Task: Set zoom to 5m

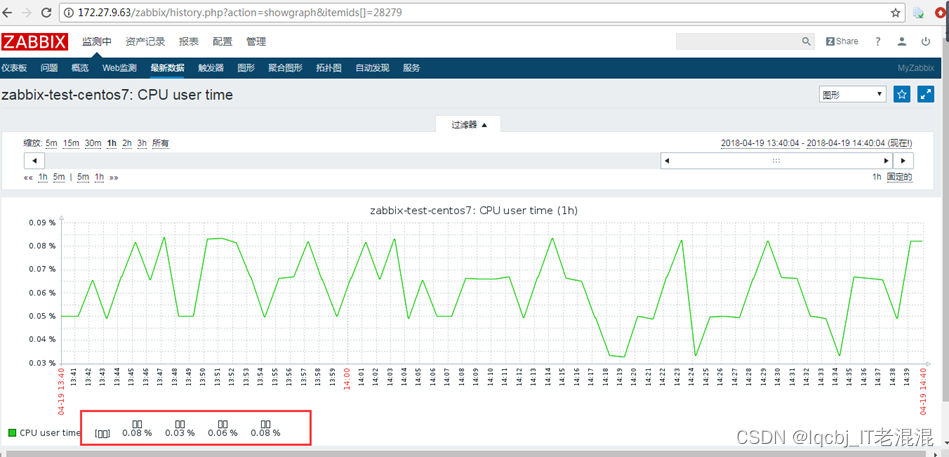Action: tap(51, 143)
